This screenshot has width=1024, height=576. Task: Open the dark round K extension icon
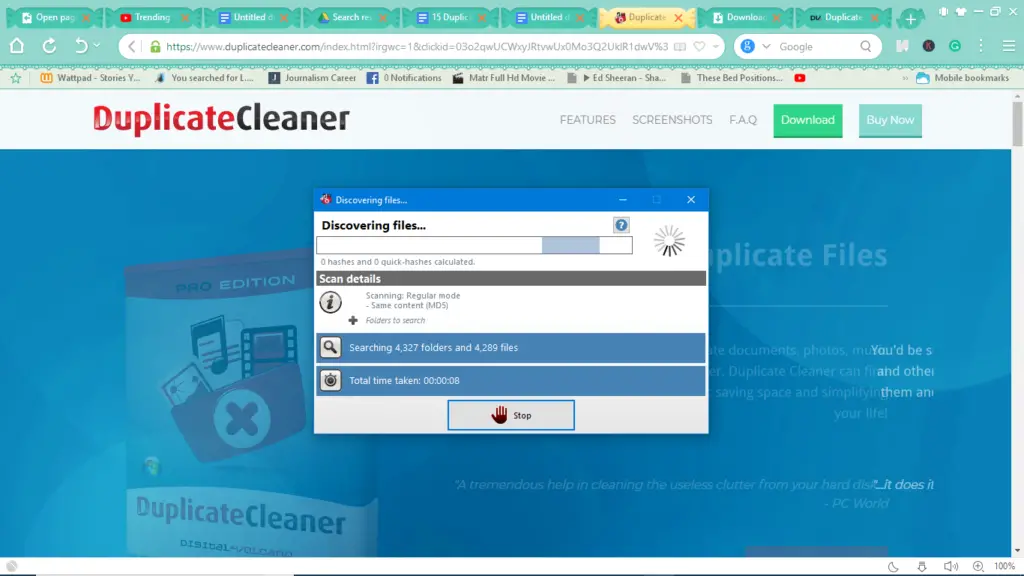click(929, 46)
